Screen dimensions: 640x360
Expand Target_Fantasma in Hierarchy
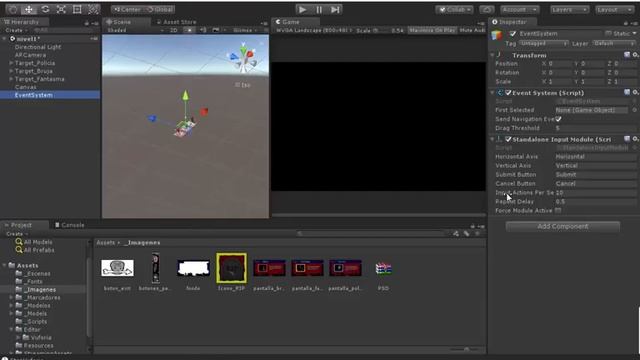point(11,79)
